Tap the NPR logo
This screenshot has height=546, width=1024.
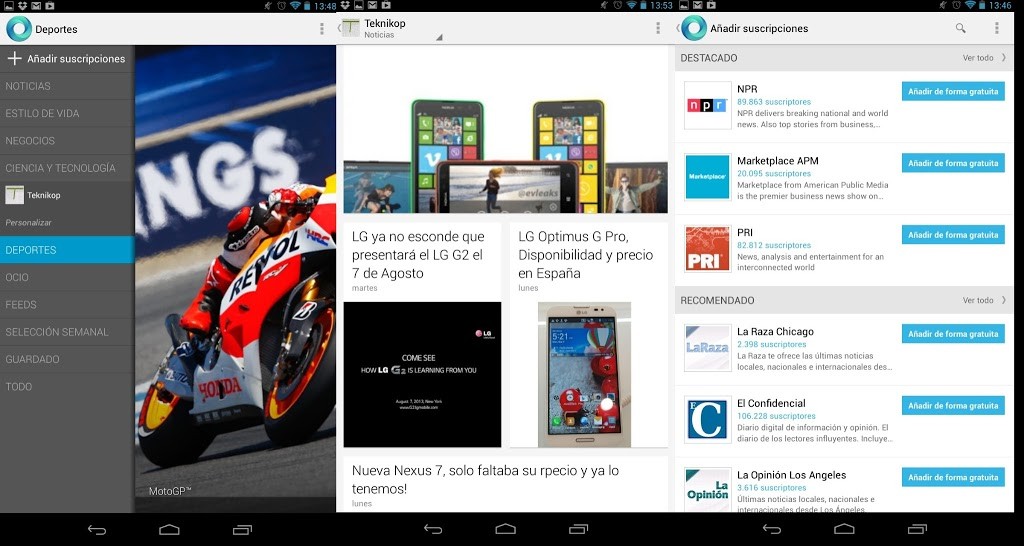707,105
